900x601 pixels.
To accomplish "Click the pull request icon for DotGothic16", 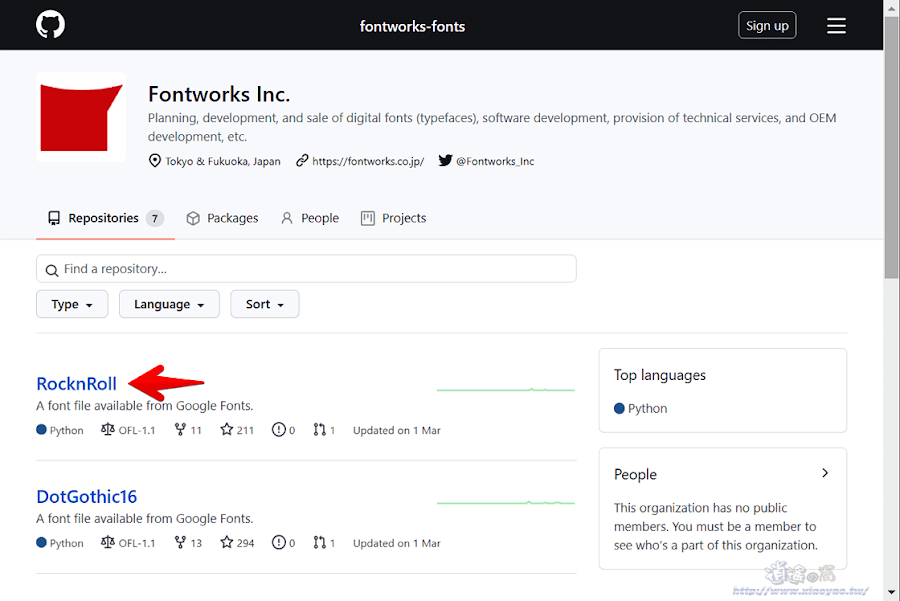I will click(x=319, y=543).
